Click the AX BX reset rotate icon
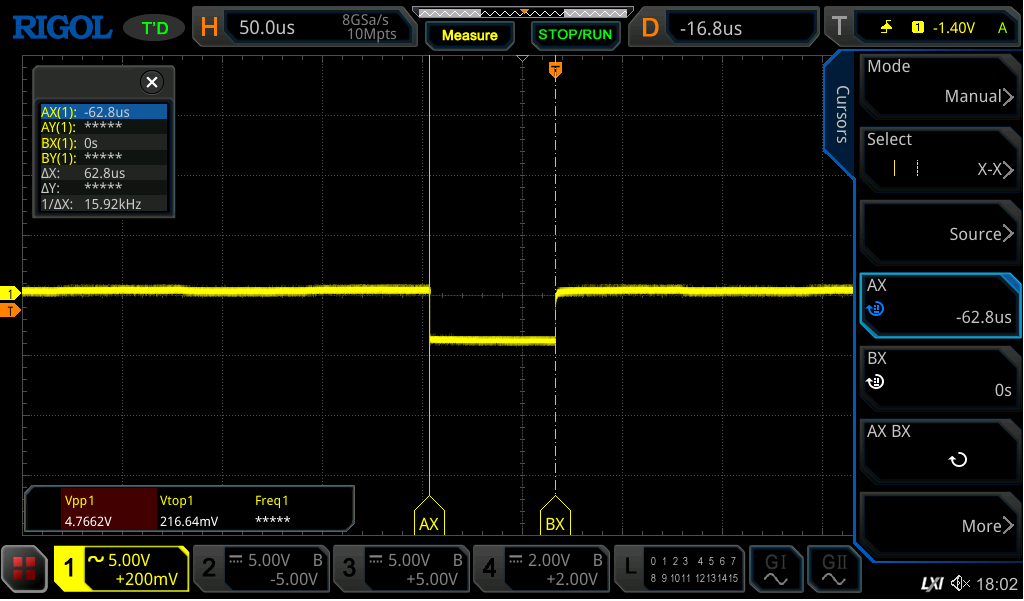 pyautogui.click(x=957, y=460)
